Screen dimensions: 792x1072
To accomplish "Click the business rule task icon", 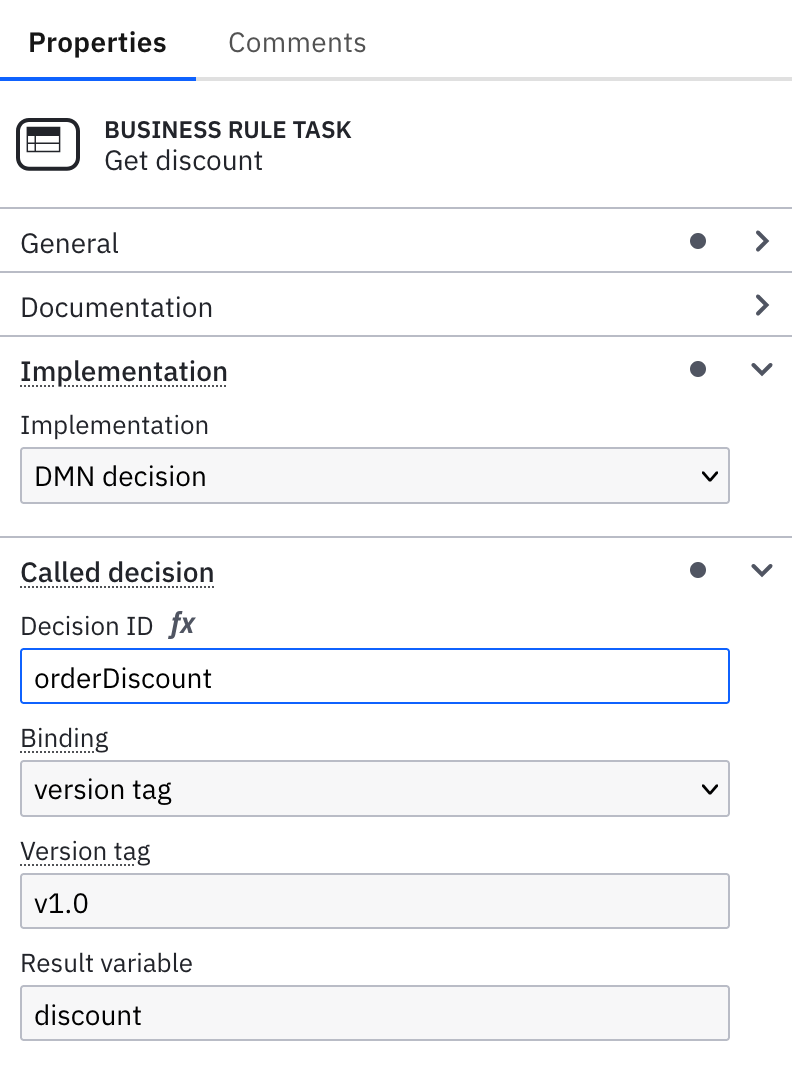I will (x=47, y=144).
